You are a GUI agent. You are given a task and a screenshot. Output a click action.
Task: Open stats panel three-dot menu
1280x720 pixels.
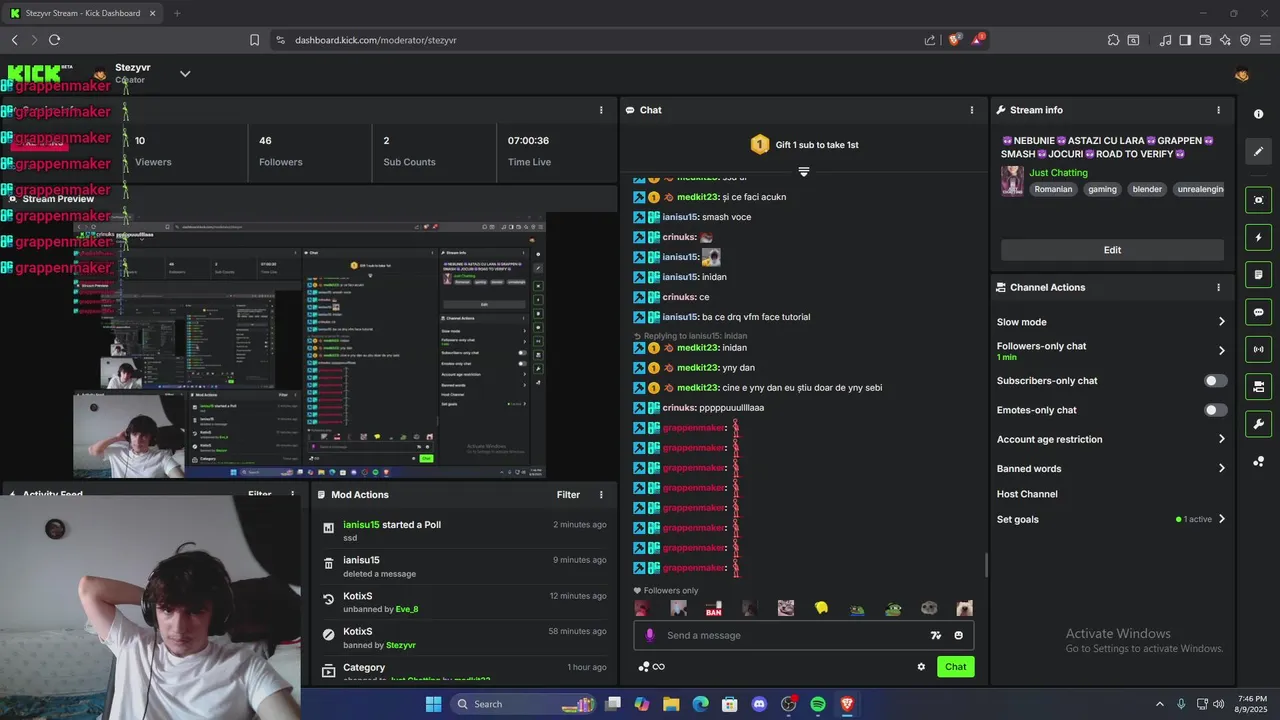601,110
